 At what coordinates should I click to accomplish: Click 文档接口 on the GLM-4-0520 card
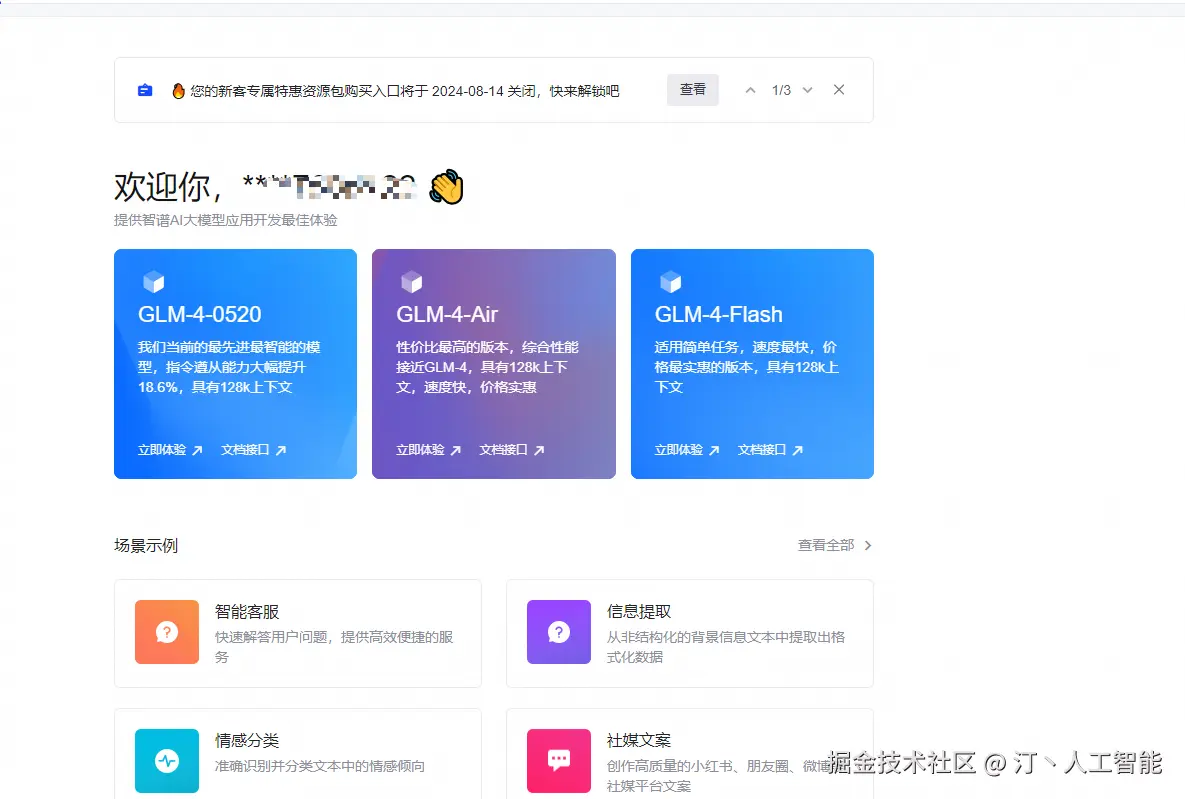[x=245, y=450]
